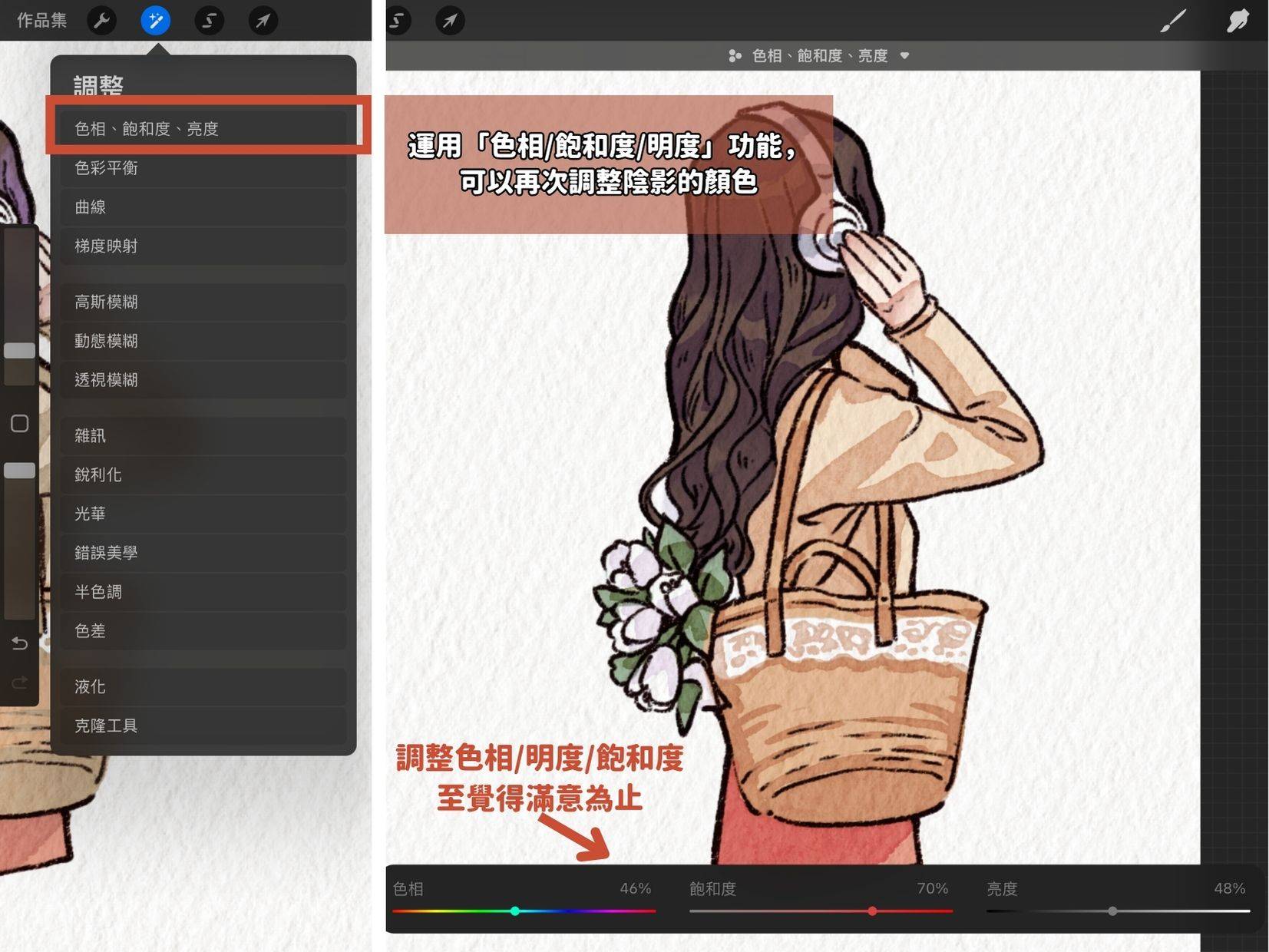Click the 亮度 brightness slider handle
Viewport: 1269px width, 952px height.
point(1112,911)
